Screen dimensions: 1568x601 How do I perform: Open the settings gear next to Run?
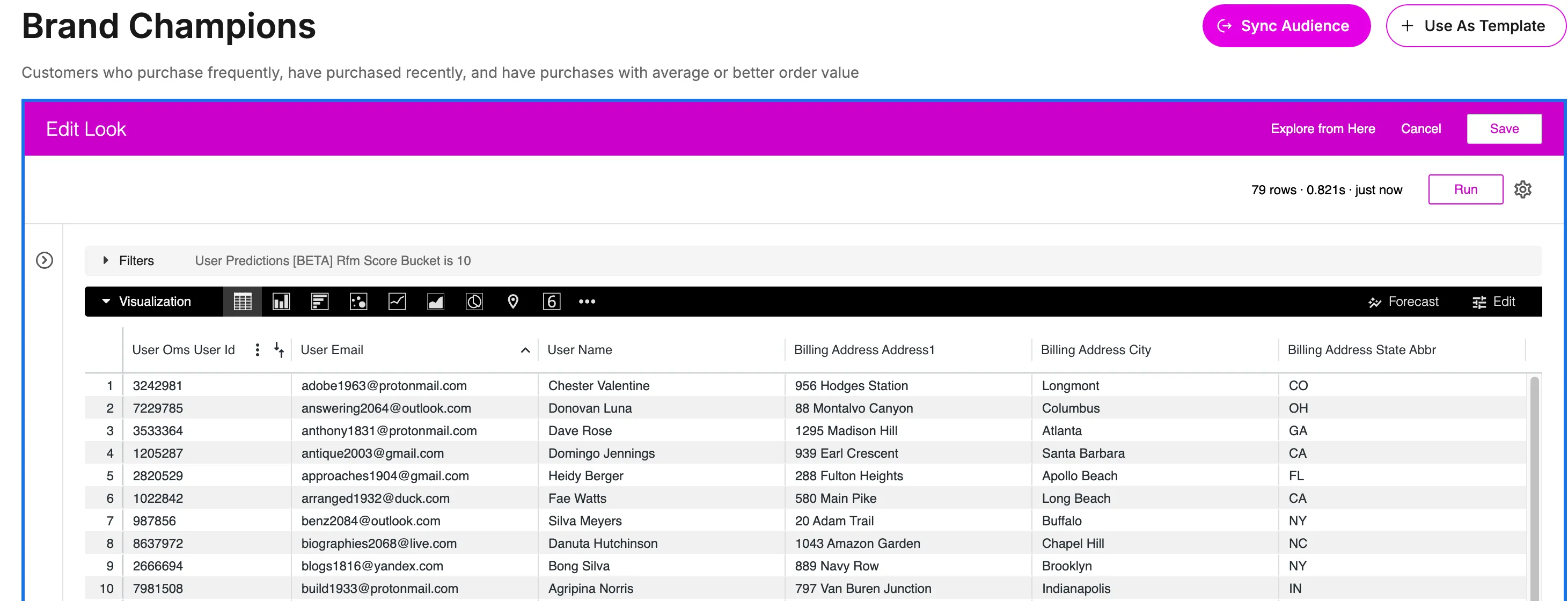point(1522,189)
